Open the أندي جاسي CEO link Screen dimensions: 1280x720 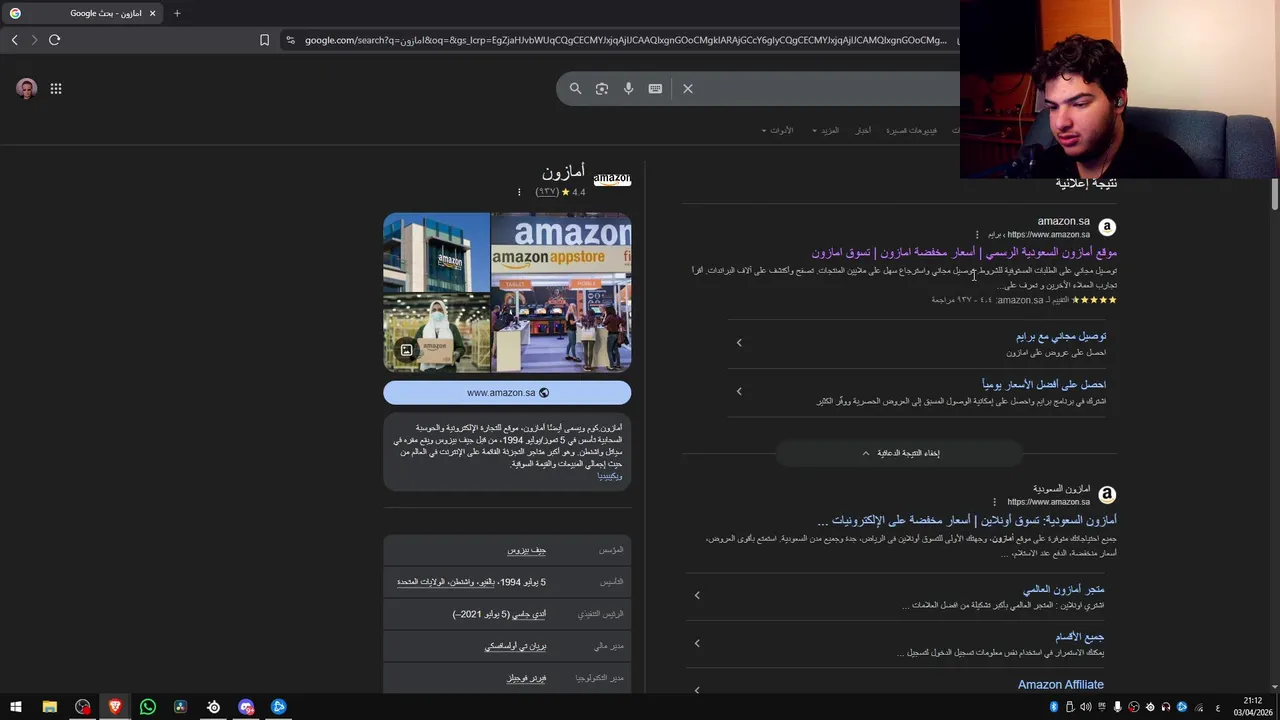[x=529, y=614]
